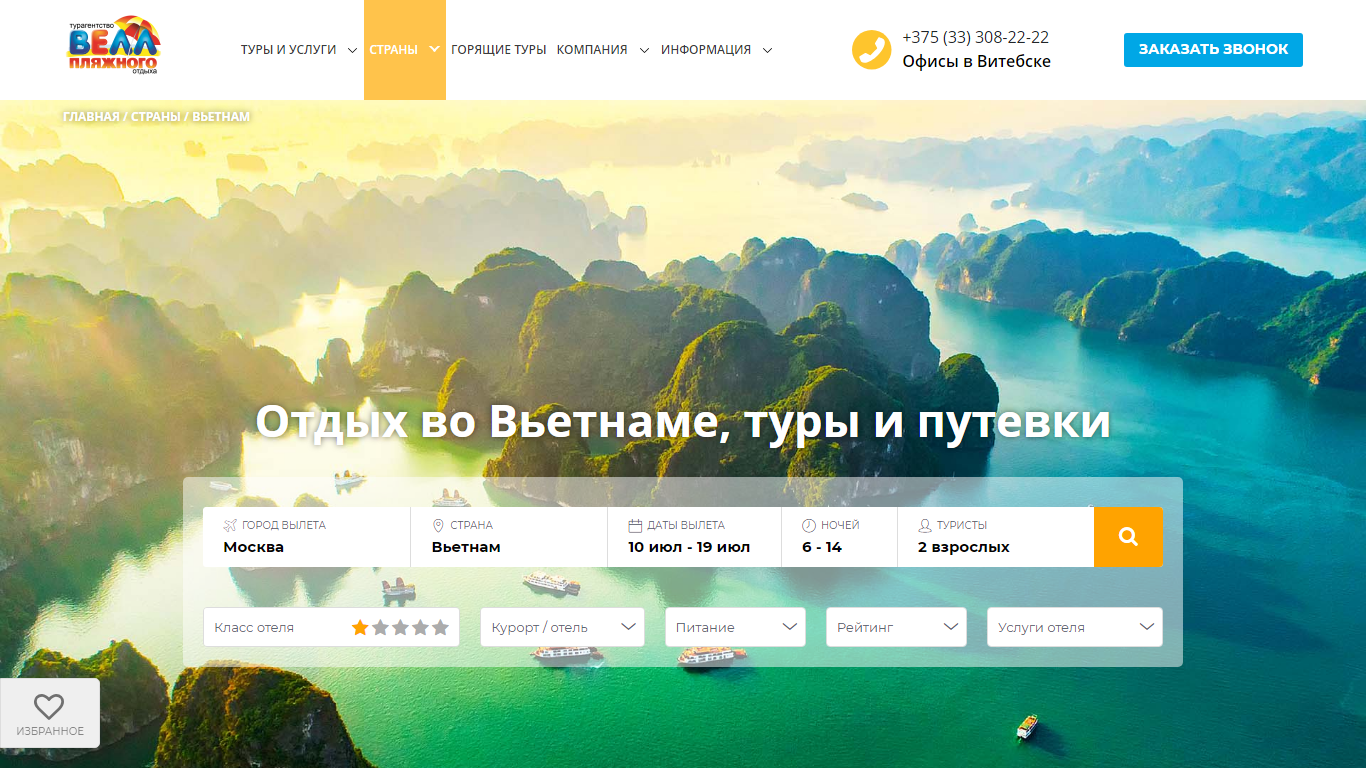1366x768 pixels.
Task: Click the orange phone handset icon
Action: click(871, 49)
